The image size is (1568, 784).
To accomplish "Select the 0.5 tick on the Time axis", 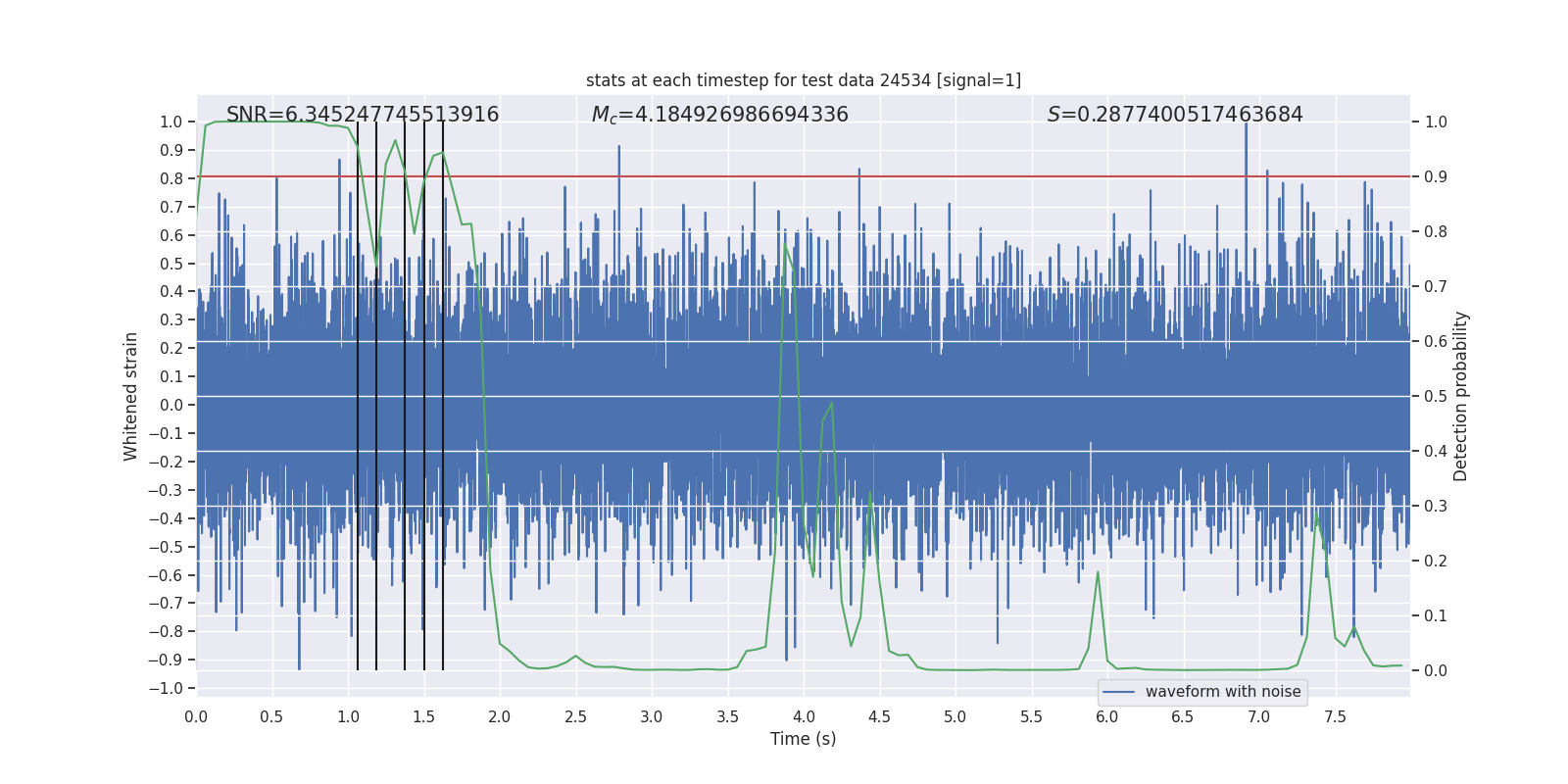I will coord(272,716).
